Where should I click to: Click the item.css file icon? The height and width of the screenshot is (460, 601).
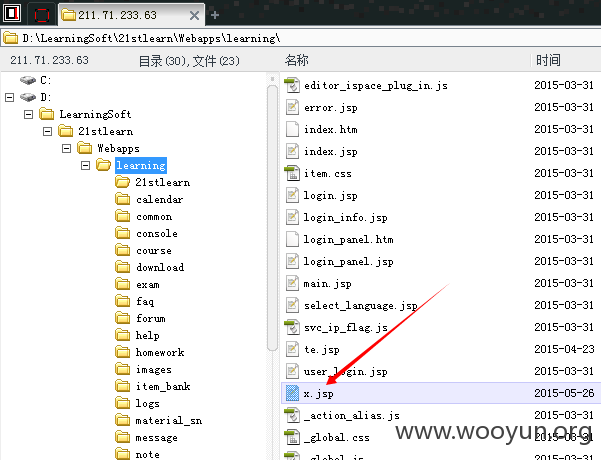(292, 173)
